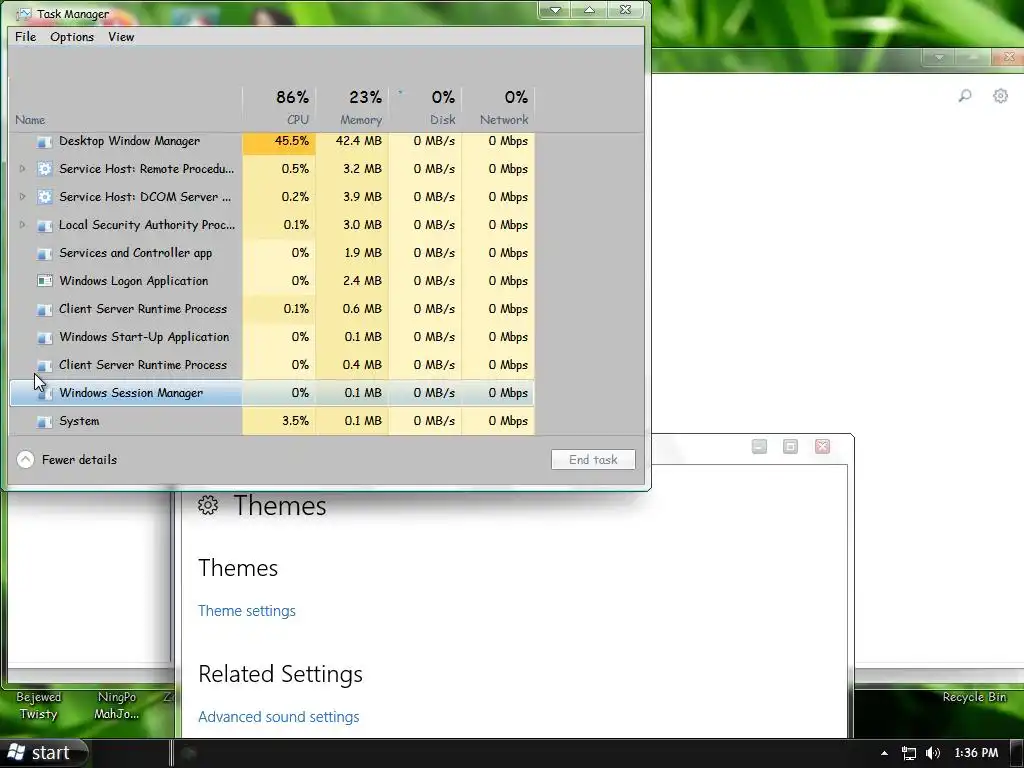The height and width of the screenshot is (768, 1024).
Task: Open the File menu in Task Manager
Action: click(25, 37)
